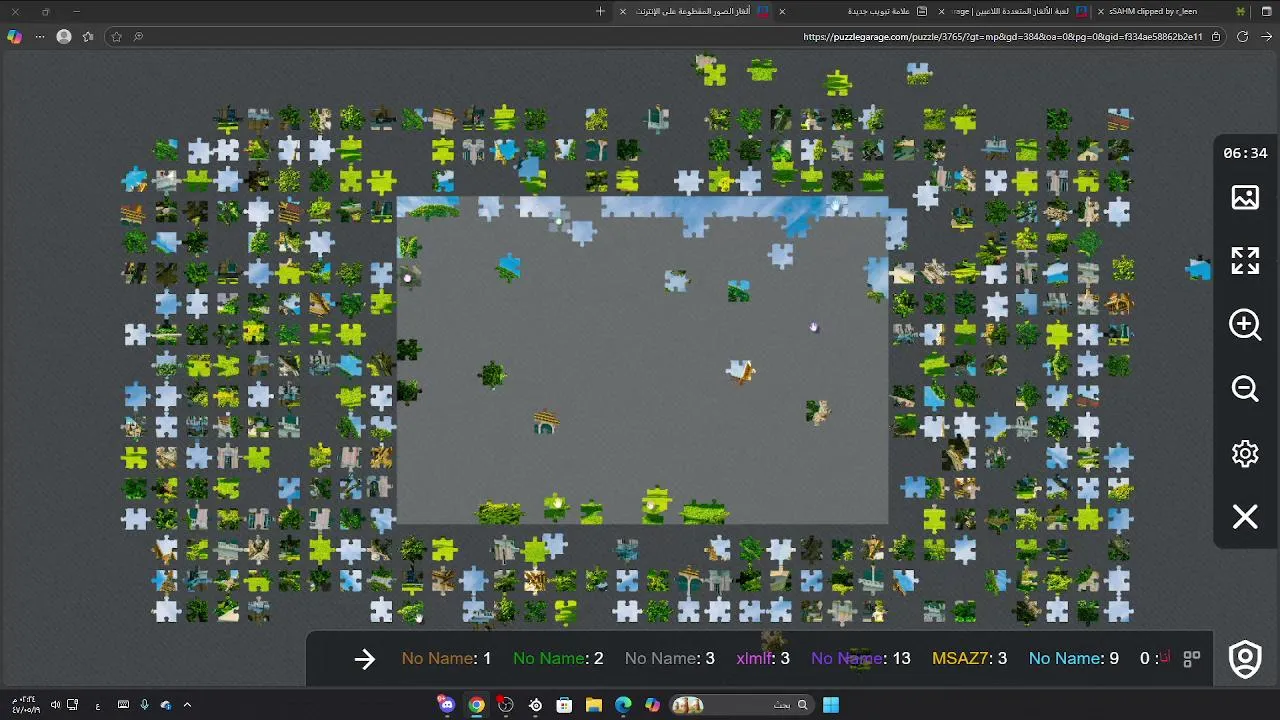Open the Copilot icon in browser

[14, 37]
